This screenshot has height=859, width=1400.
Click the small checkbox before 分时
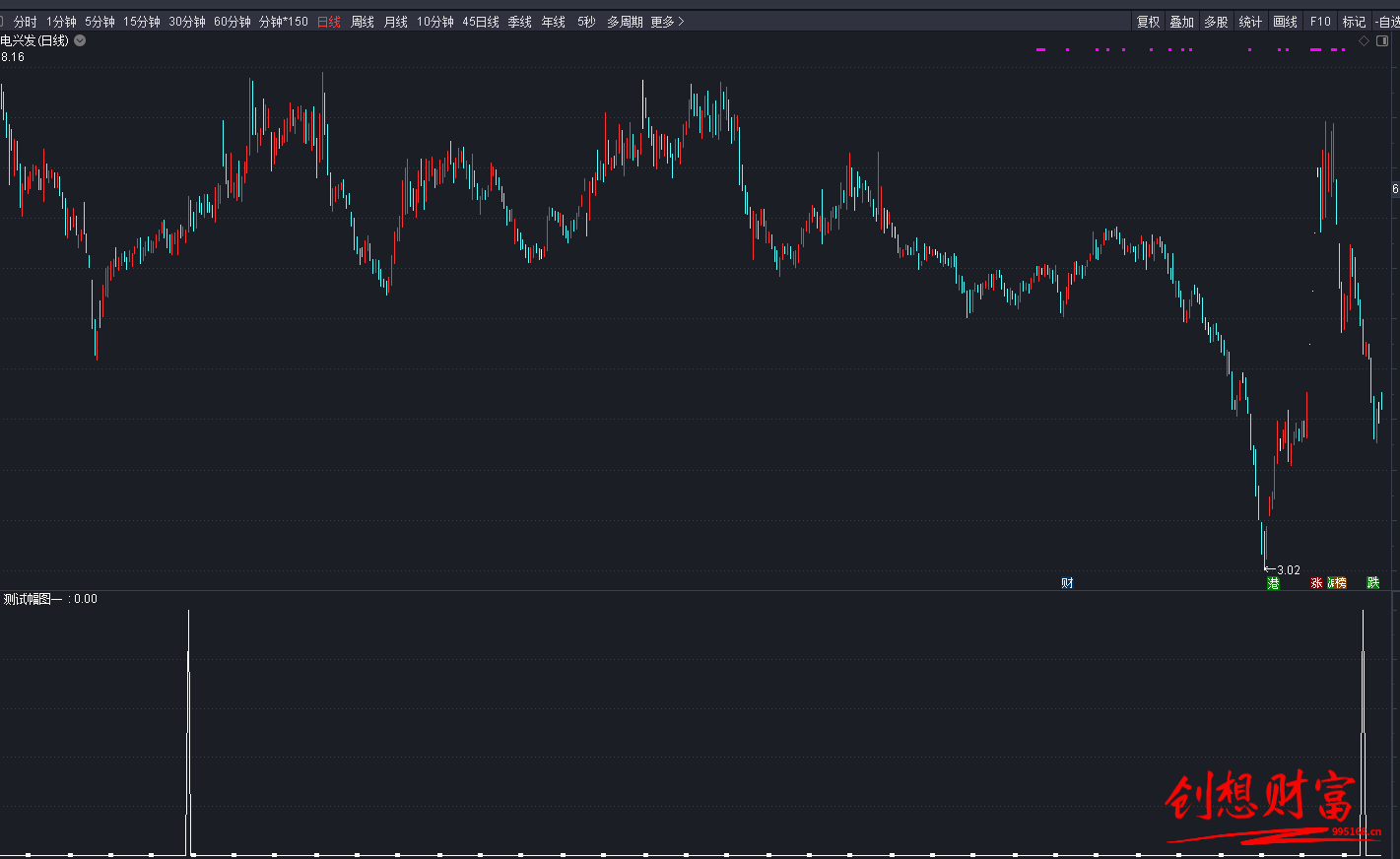3,22
